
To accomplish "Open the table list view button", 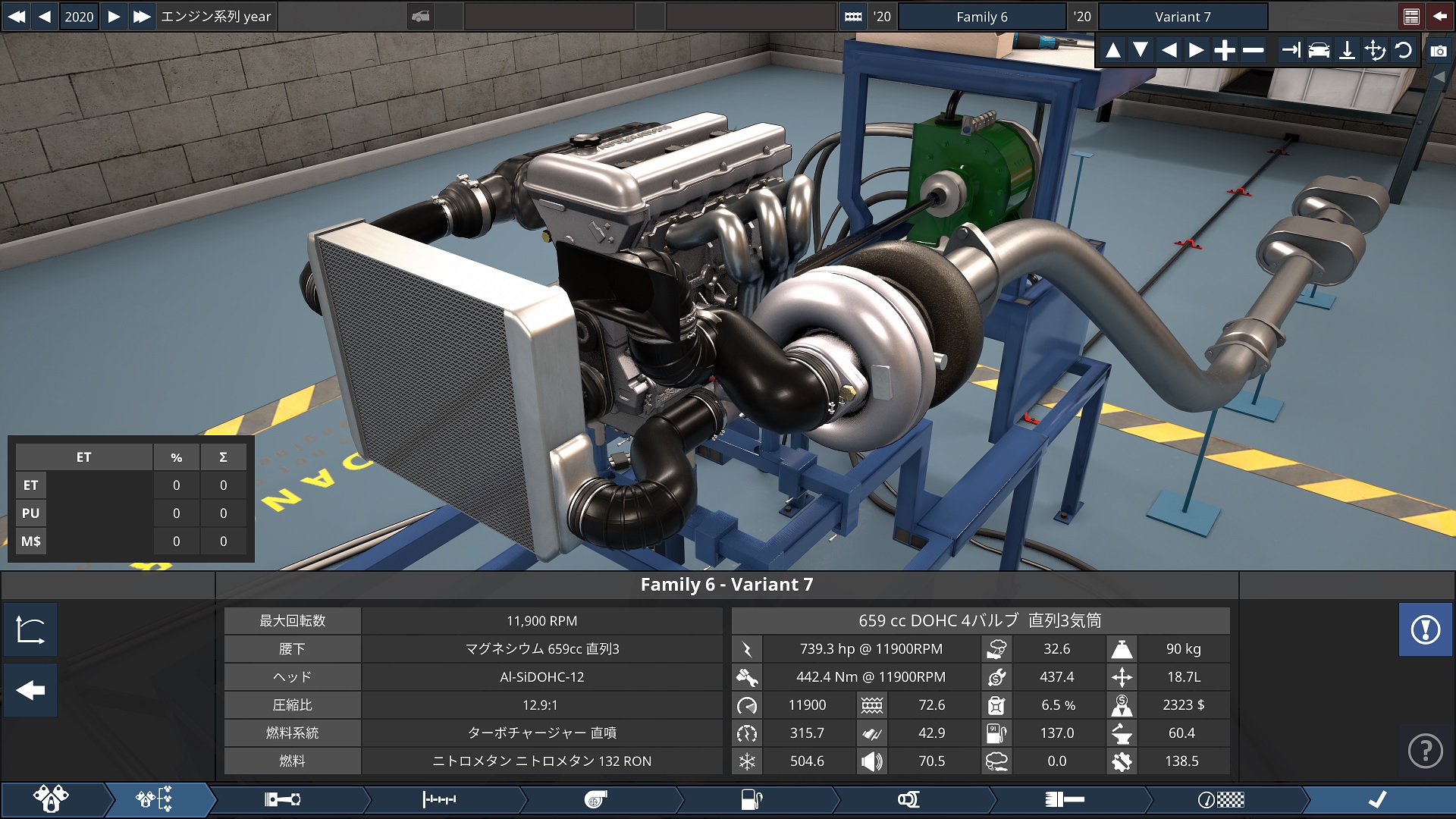I will coord(1411,16).
